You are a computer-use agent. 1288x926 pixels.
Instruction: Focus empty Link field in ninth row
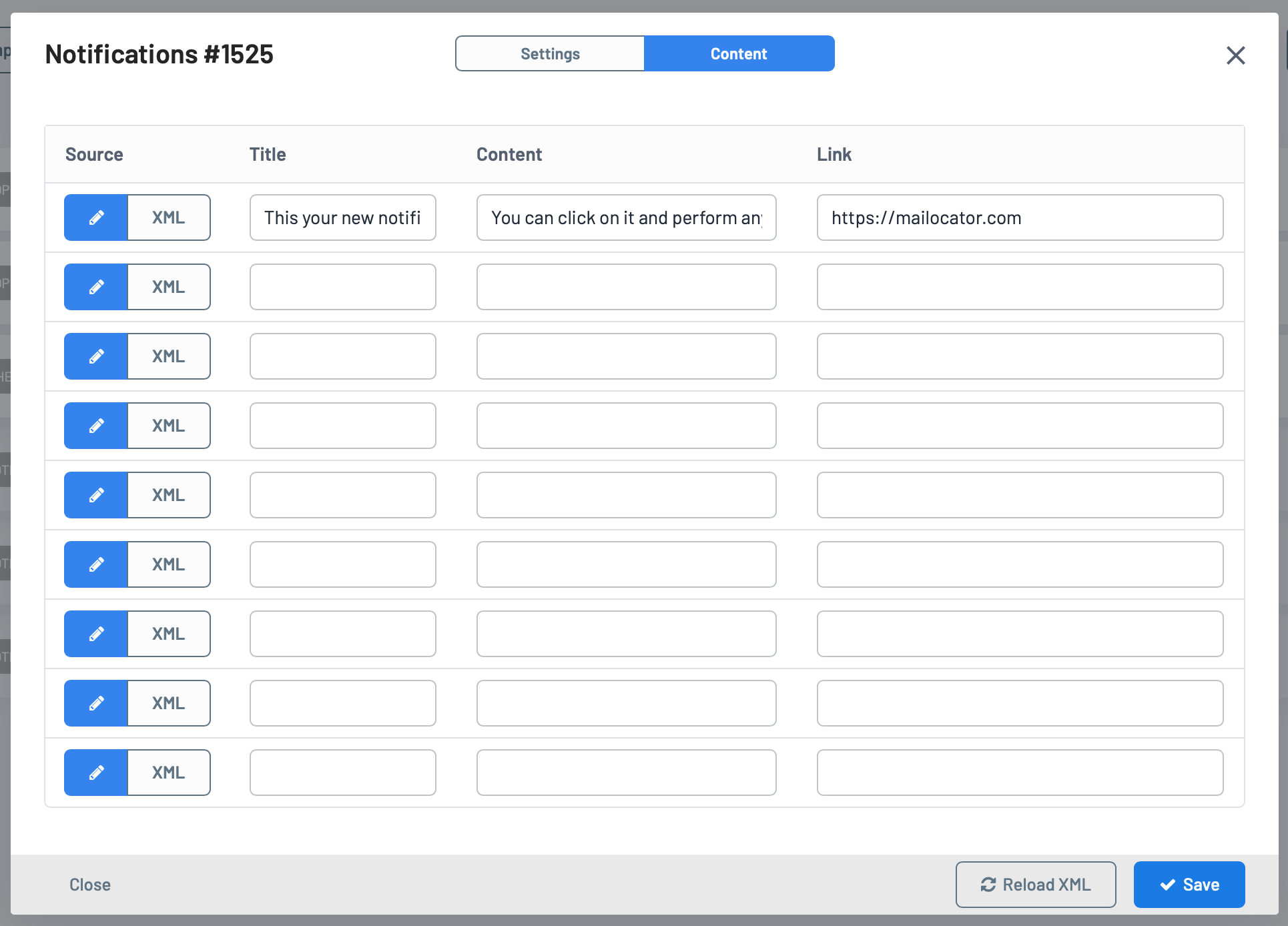point(1020,773)
